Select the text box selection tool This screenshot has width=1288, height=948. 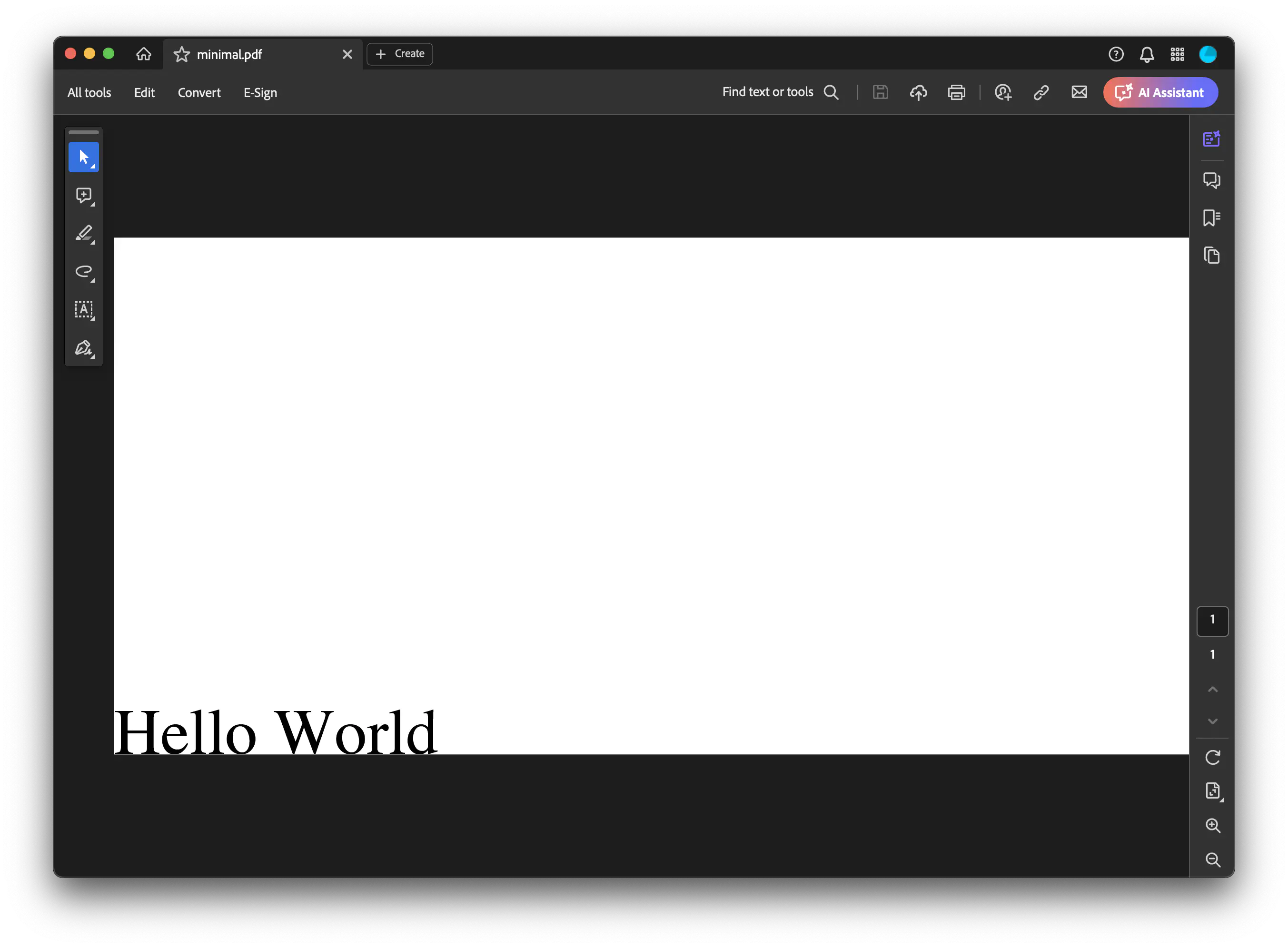(84, 309)
